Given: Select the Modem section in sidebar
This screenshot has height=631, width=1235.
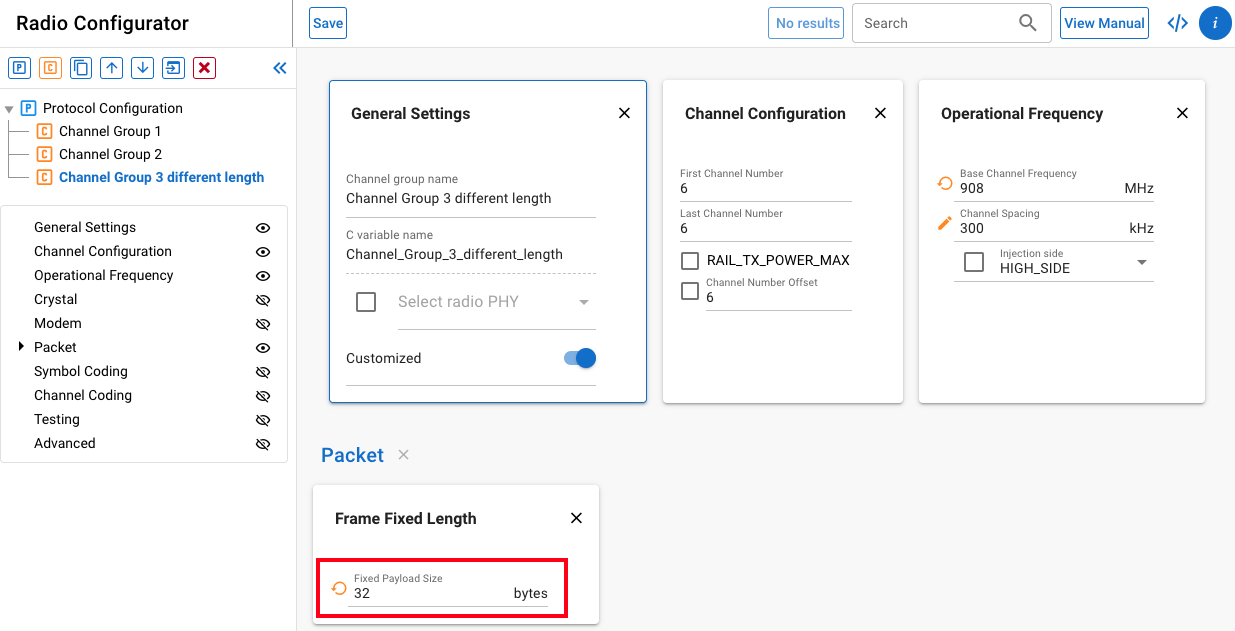Looking at the screenshot, I should (x=58, y=323).
